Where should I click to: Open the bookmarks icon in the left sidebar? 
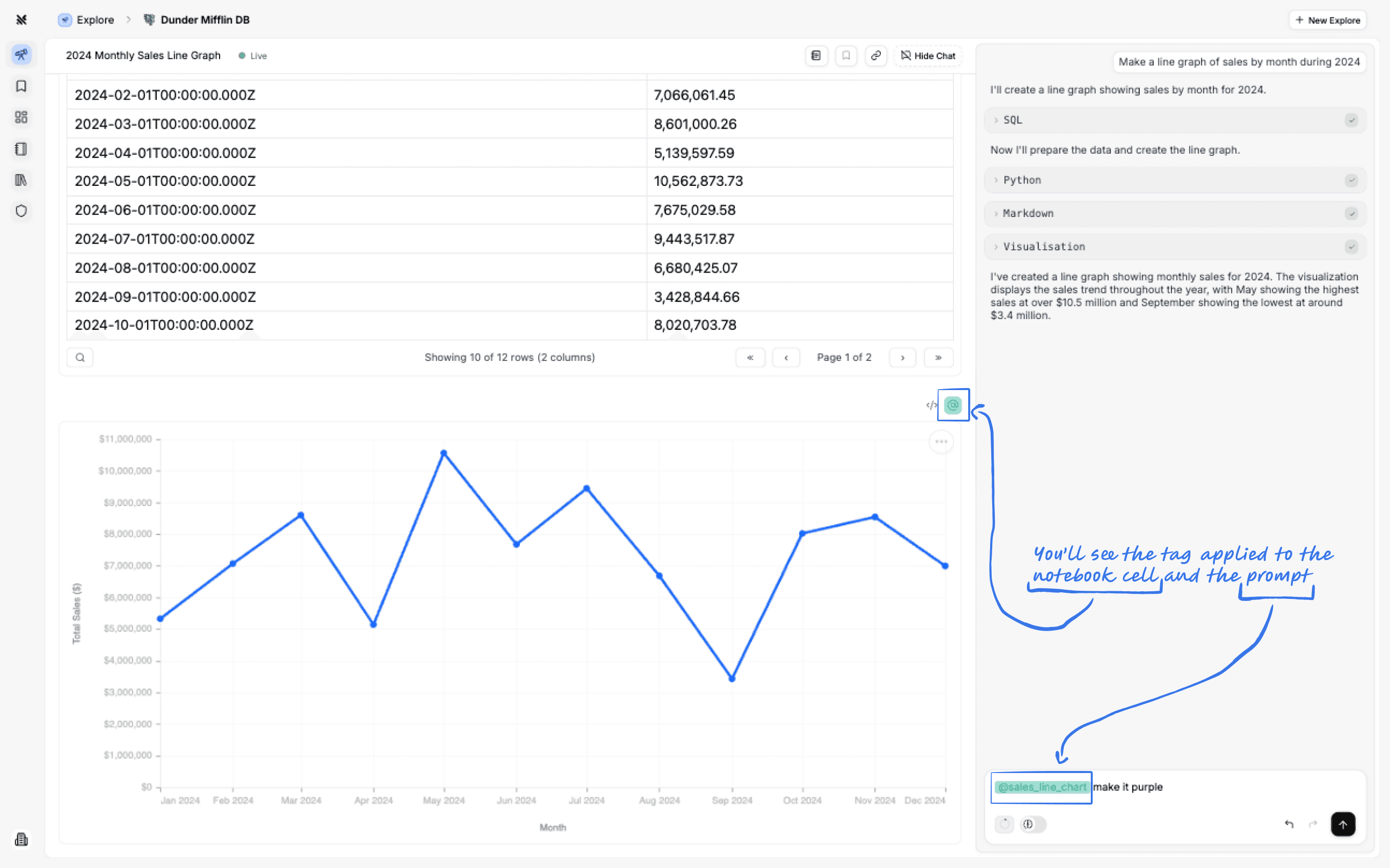point(21,86)
